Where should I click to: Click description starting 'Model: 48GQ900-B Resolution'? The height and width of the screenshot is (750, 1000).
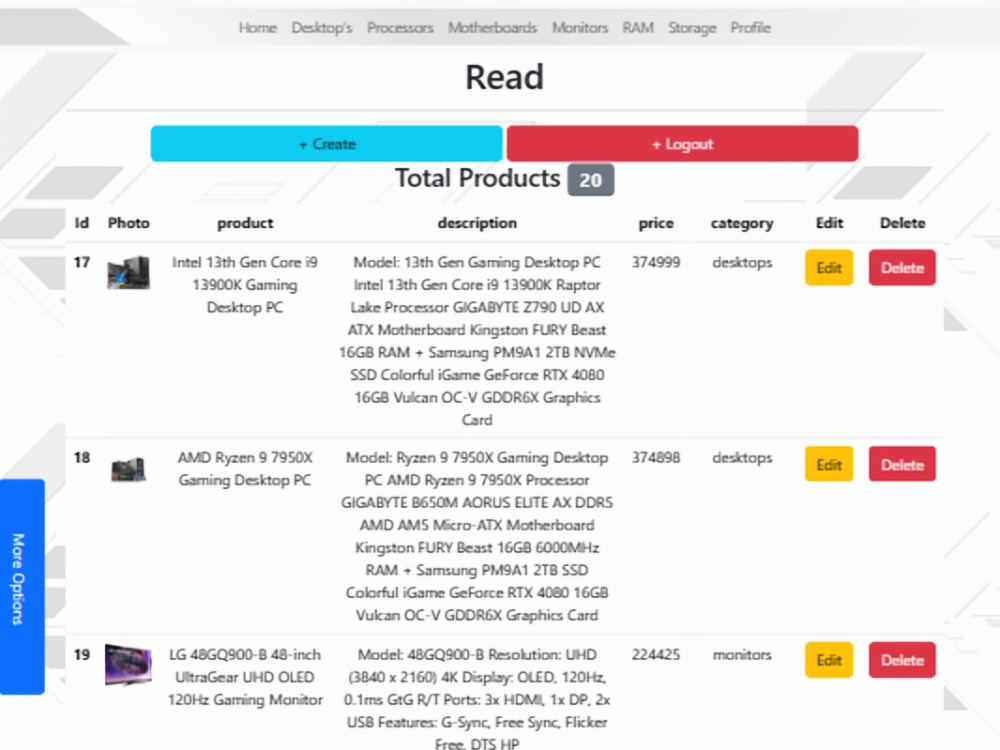(477, 698)
